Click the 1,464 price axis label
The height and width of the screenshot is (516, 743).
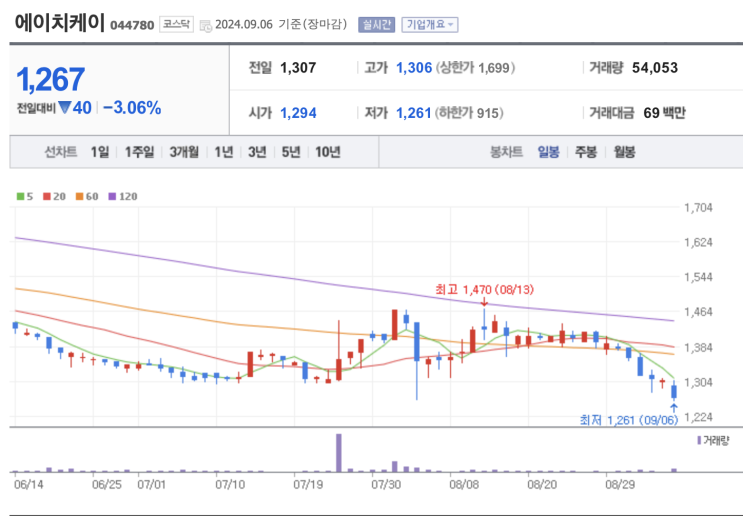[698, 312]
